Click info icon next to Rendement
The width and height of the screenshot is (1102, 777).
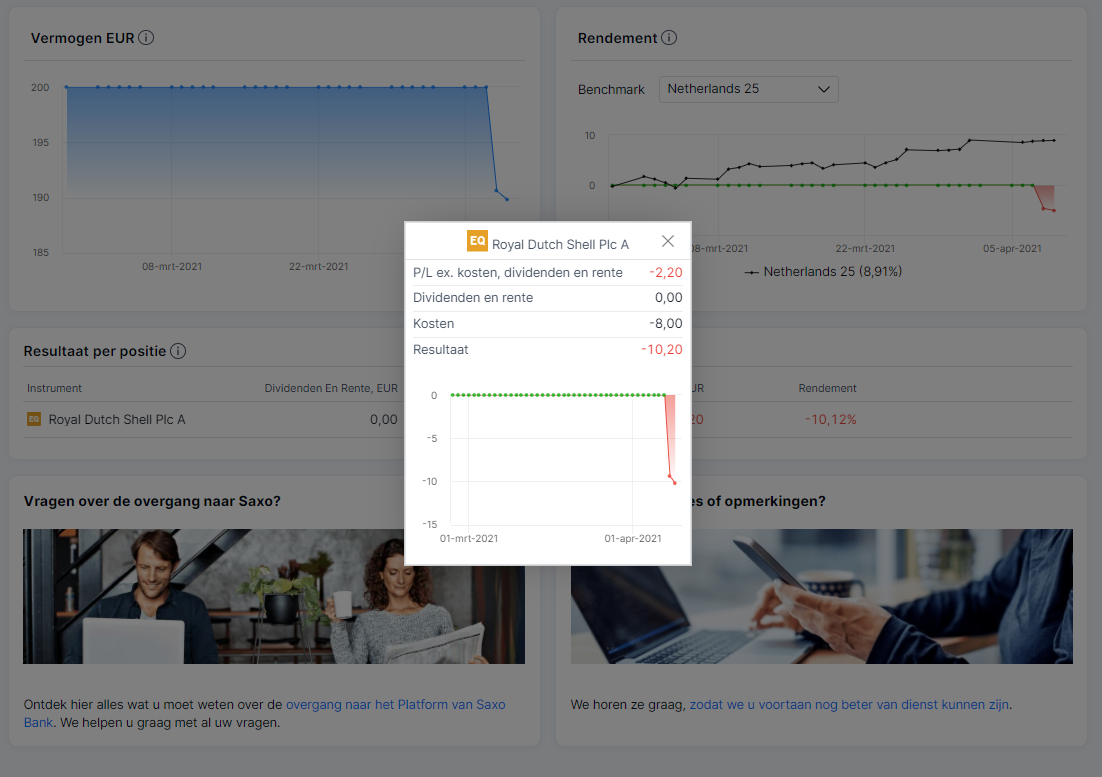click(669, 38)
